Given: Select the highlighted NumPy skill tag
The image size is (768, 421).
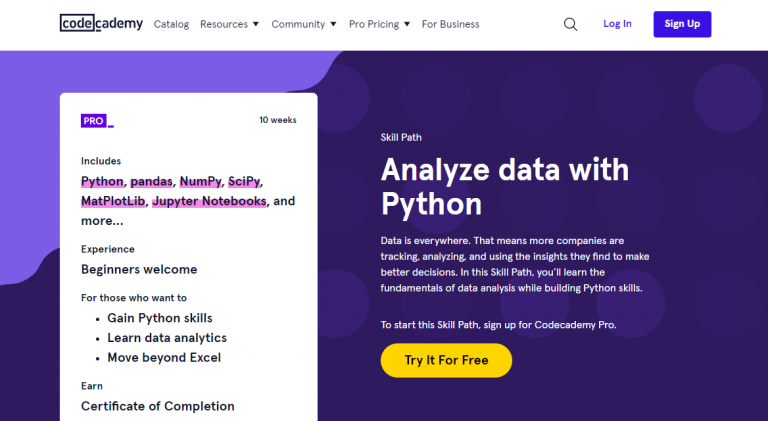Looking at the screenshot, I should coord(199,181).
